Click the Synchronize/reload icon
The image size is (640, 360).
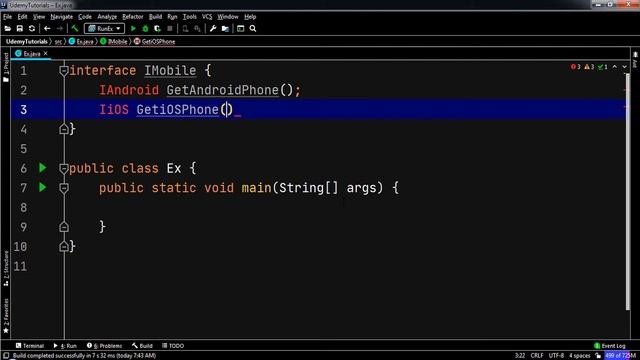tap(32, 29)
